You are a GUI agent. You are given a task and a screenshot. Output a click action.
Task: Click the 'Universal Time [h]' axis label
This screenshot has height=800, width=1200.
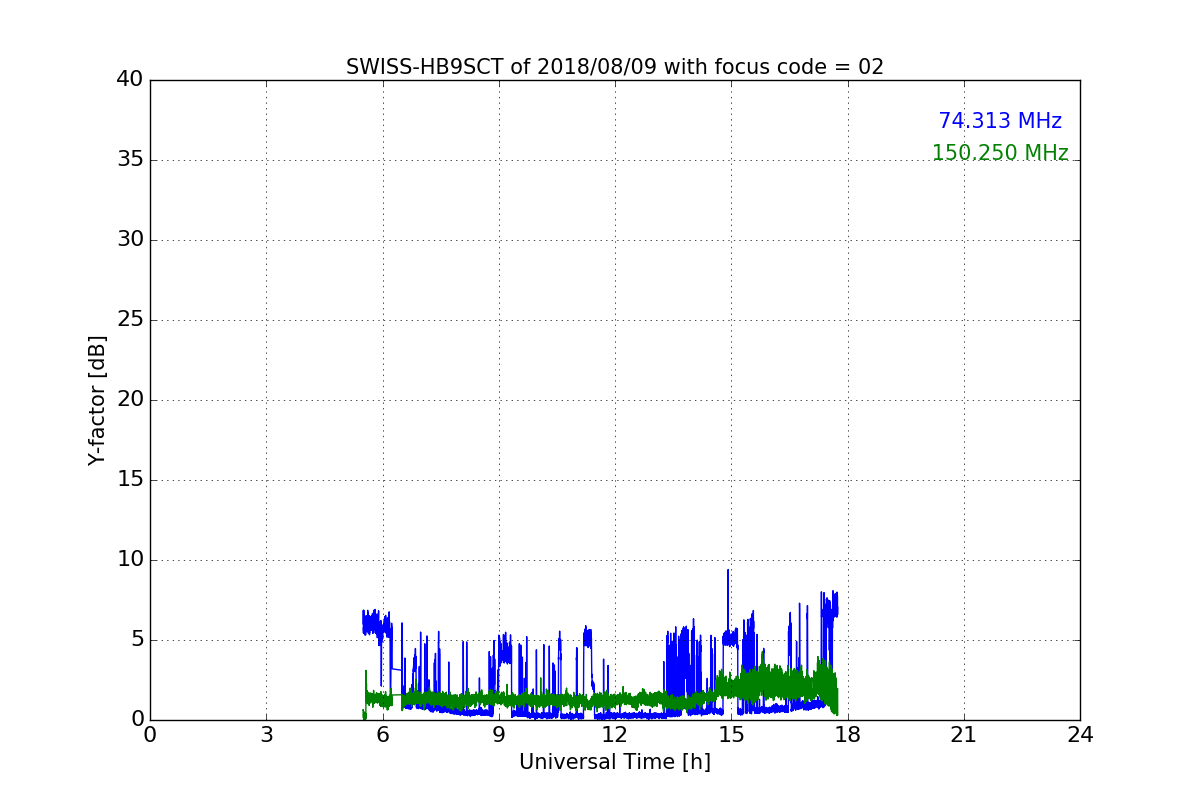click(x=615, y=762)
